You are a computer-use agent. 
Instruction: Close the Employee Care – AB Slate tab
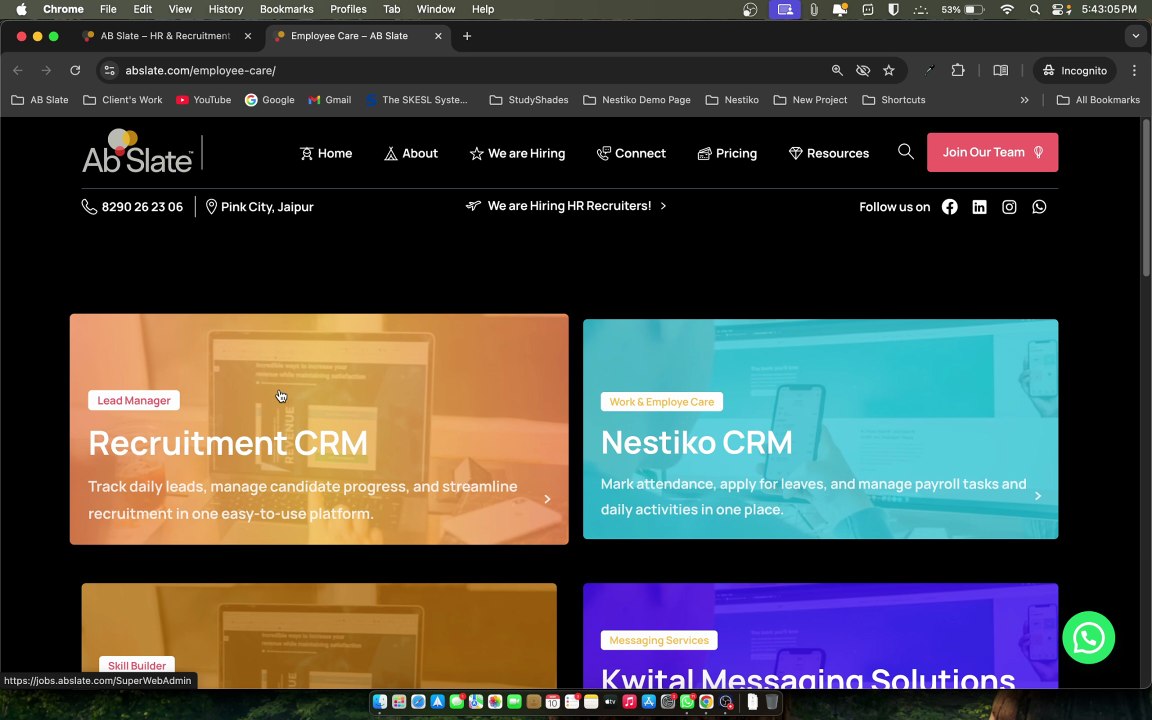click(438, 36)
